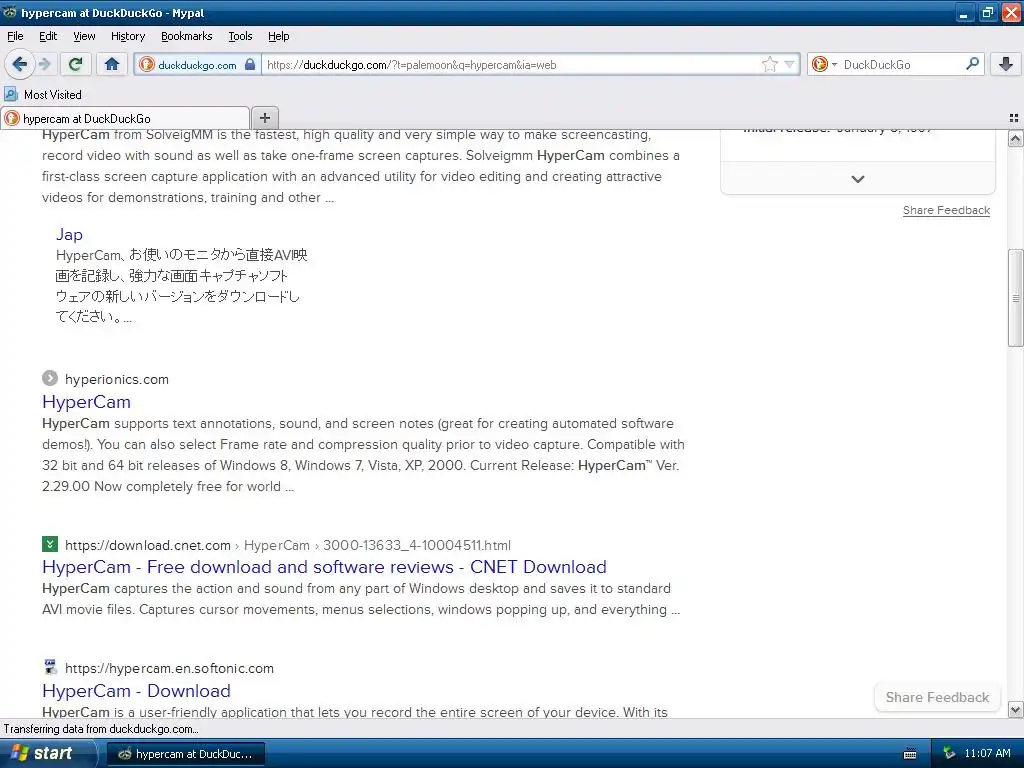Screen dimensions: 1024x768
Task: Bookmark this page with the star
Action: pos(770,64)
